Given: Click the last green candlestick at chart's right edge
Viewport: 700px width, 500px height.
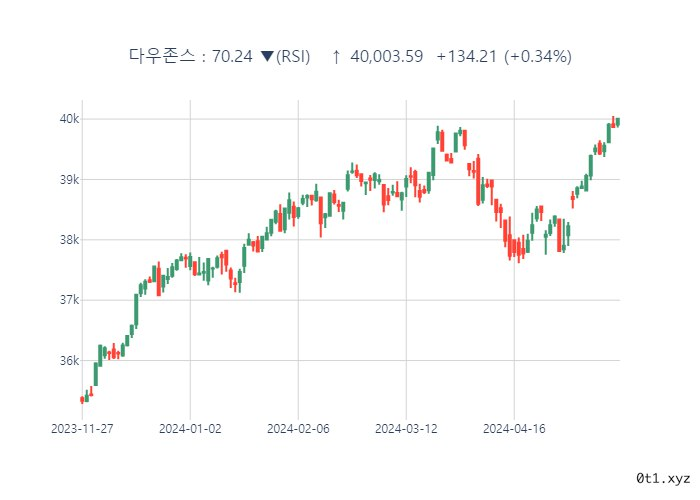Looking at the screenshot, I should [x=618, y=122].
